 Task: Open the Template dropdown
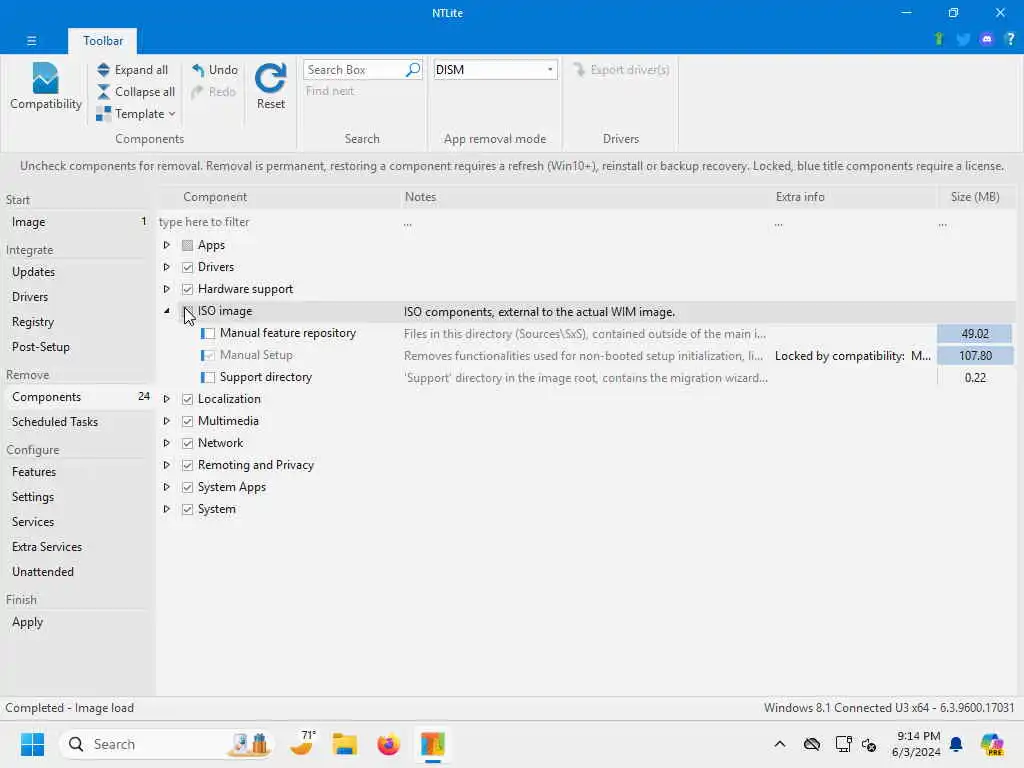pos(136,114)
